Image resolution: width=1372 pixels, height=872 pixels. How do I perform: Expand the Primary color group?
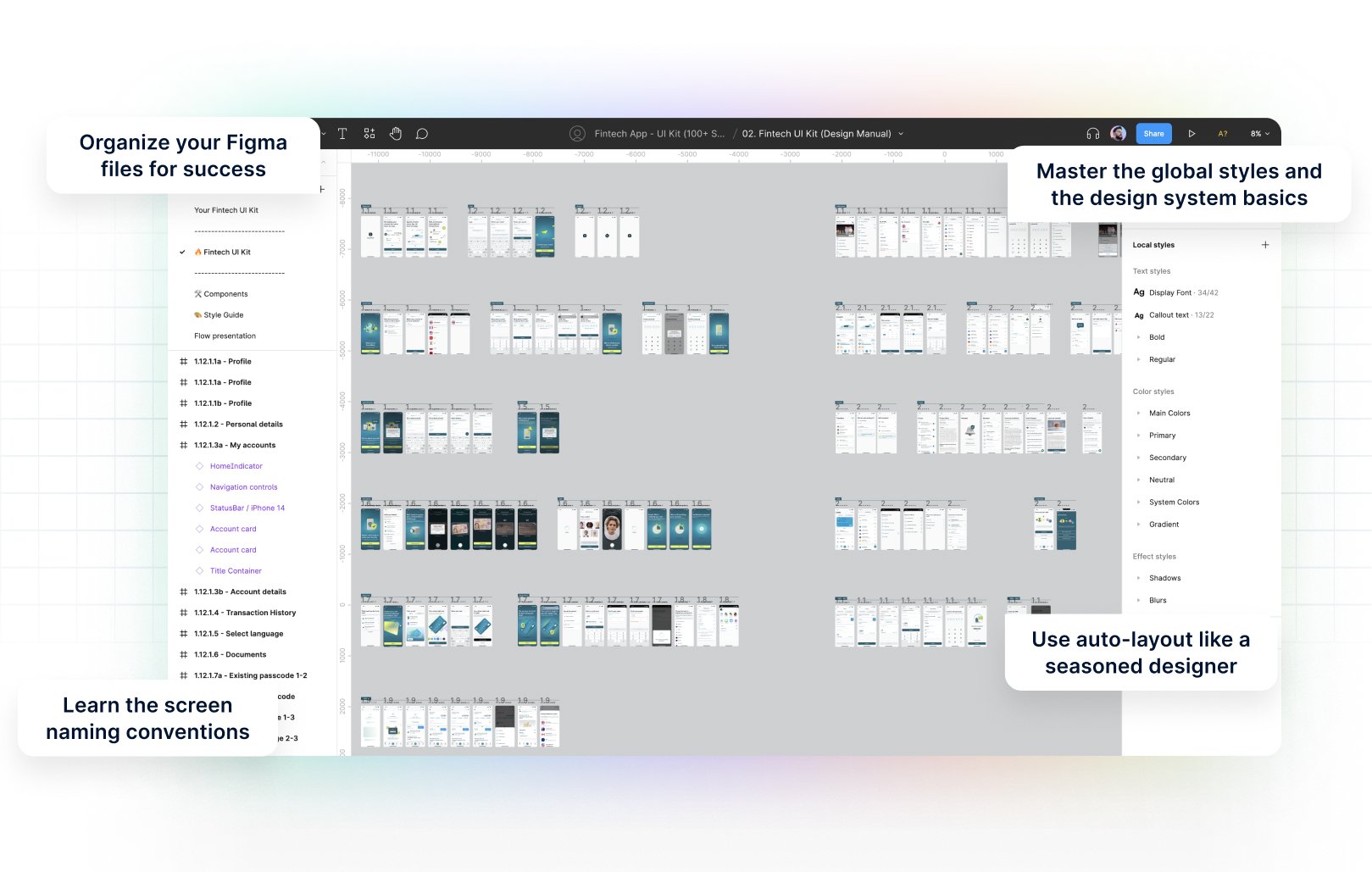click(x=1138, y=436)
